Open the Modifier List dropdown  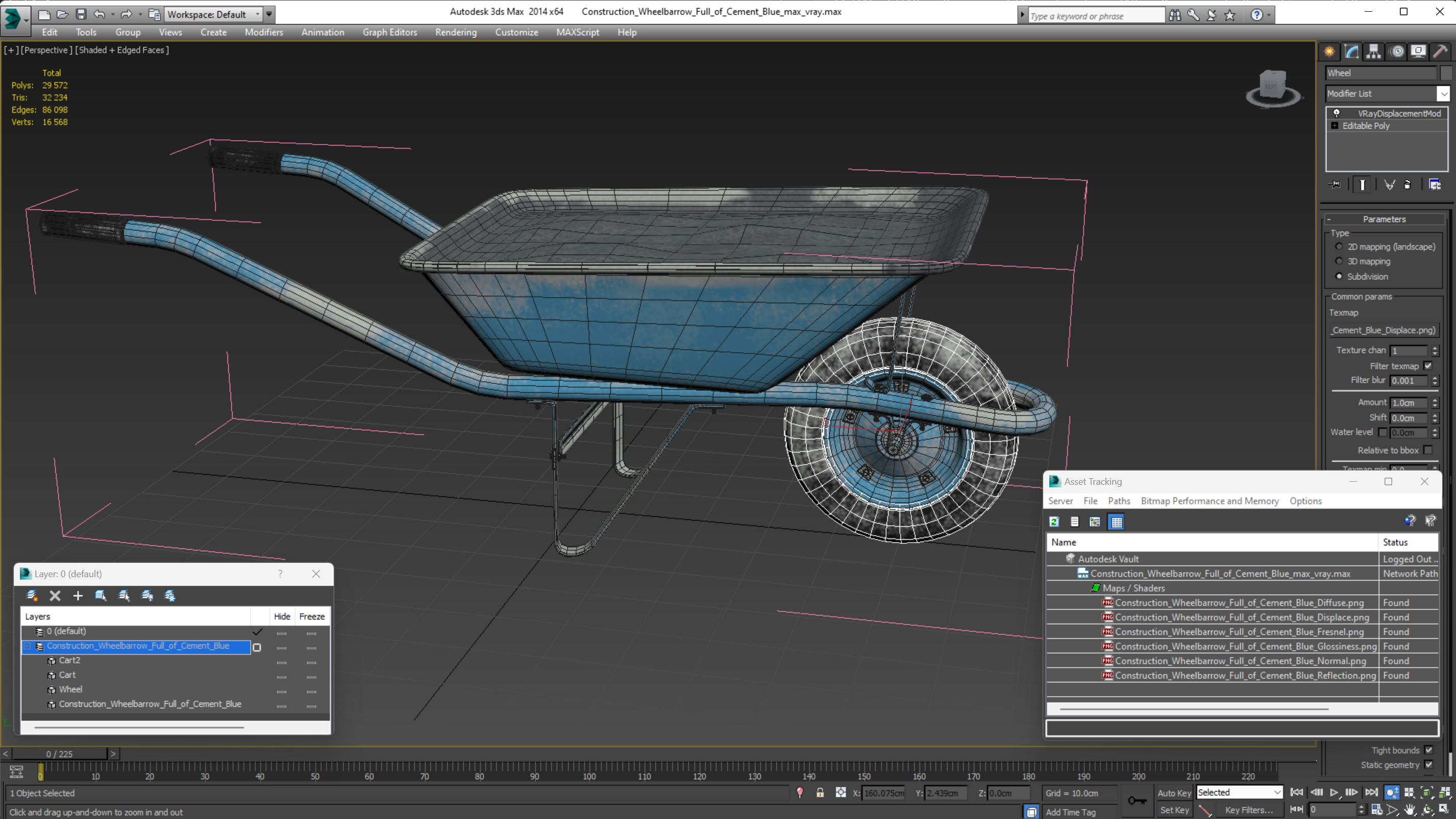[x=1444, y=93]
